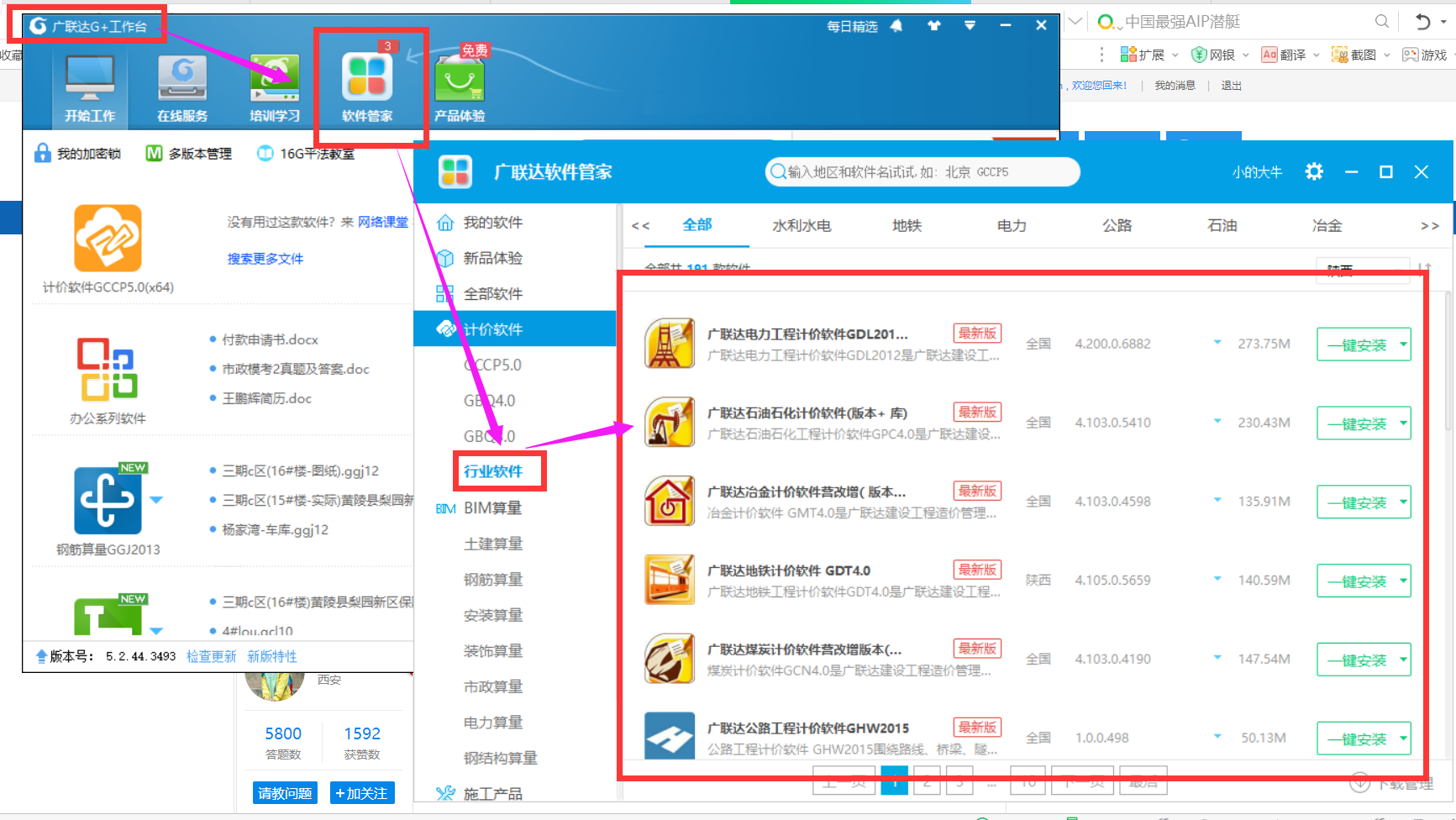Click 每日精选 bell icon
The width and height of the screenshot is (1456, 820).
(x=896, y=26)
